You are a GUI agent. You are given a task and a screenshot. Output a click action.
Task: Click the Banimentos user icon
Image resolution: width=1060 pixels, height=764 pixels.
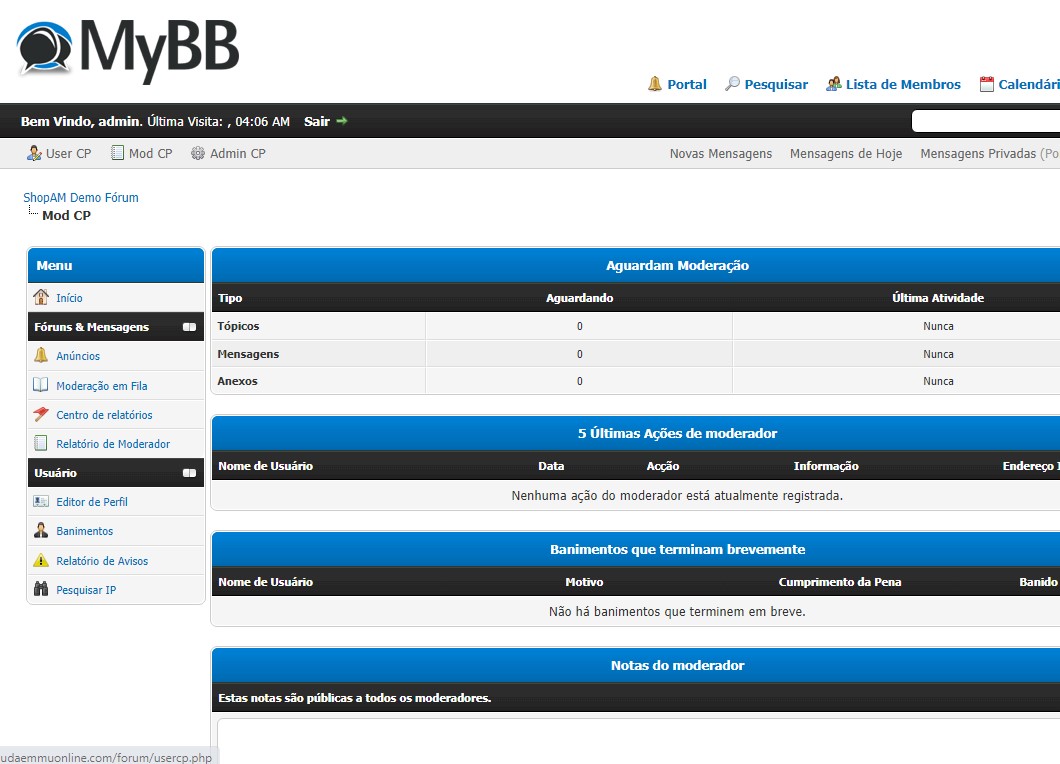[x=41, y=530]
